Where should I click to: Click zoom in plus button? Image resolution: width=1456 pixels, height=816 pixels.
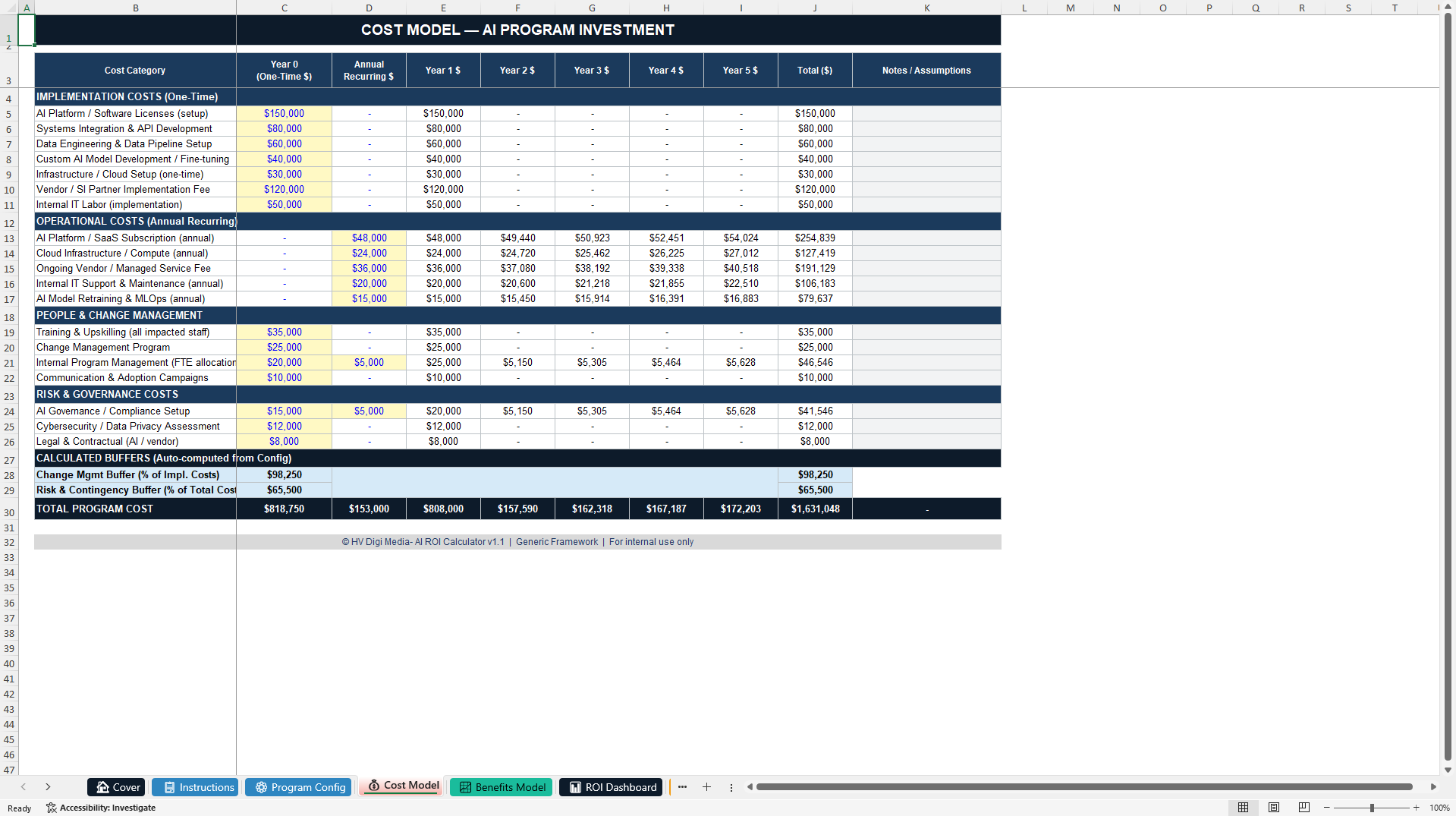coord(1417,808)
